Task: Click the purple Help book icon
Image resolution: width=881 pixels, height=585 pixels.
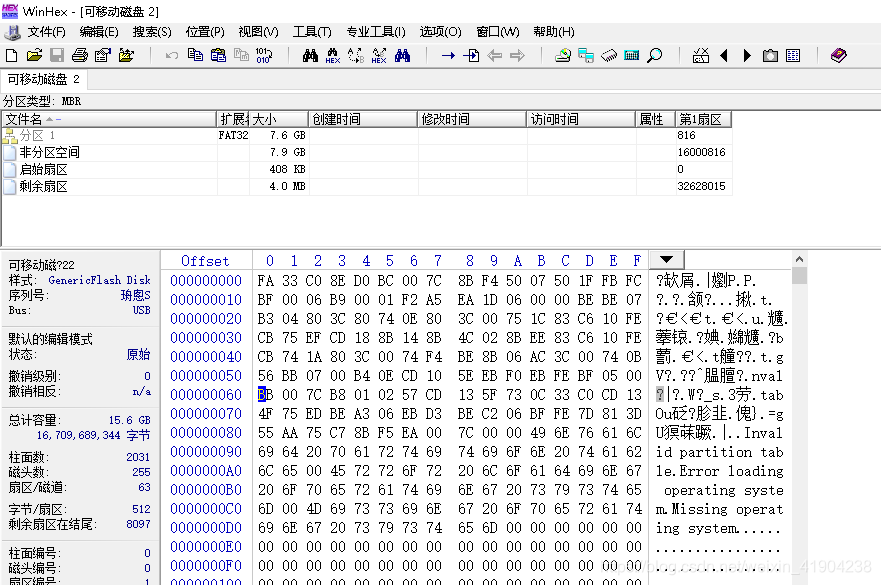Action: (x=838, y=55)
